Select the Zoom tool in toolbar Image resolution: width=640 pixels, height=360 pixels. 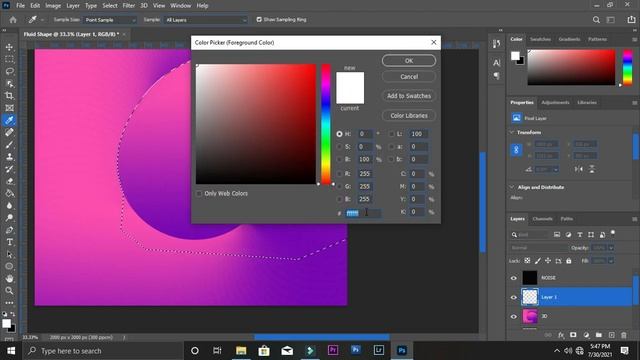9,291
